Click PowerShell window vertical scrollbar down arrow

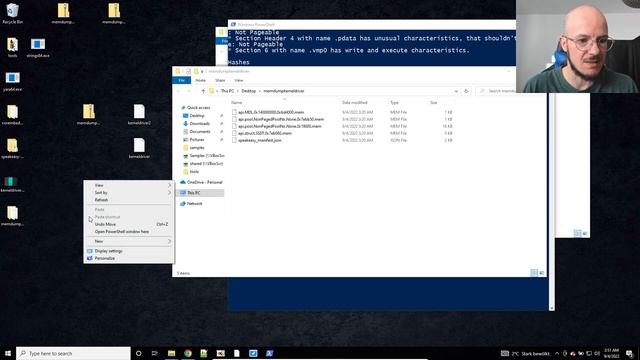pos(552,308)
